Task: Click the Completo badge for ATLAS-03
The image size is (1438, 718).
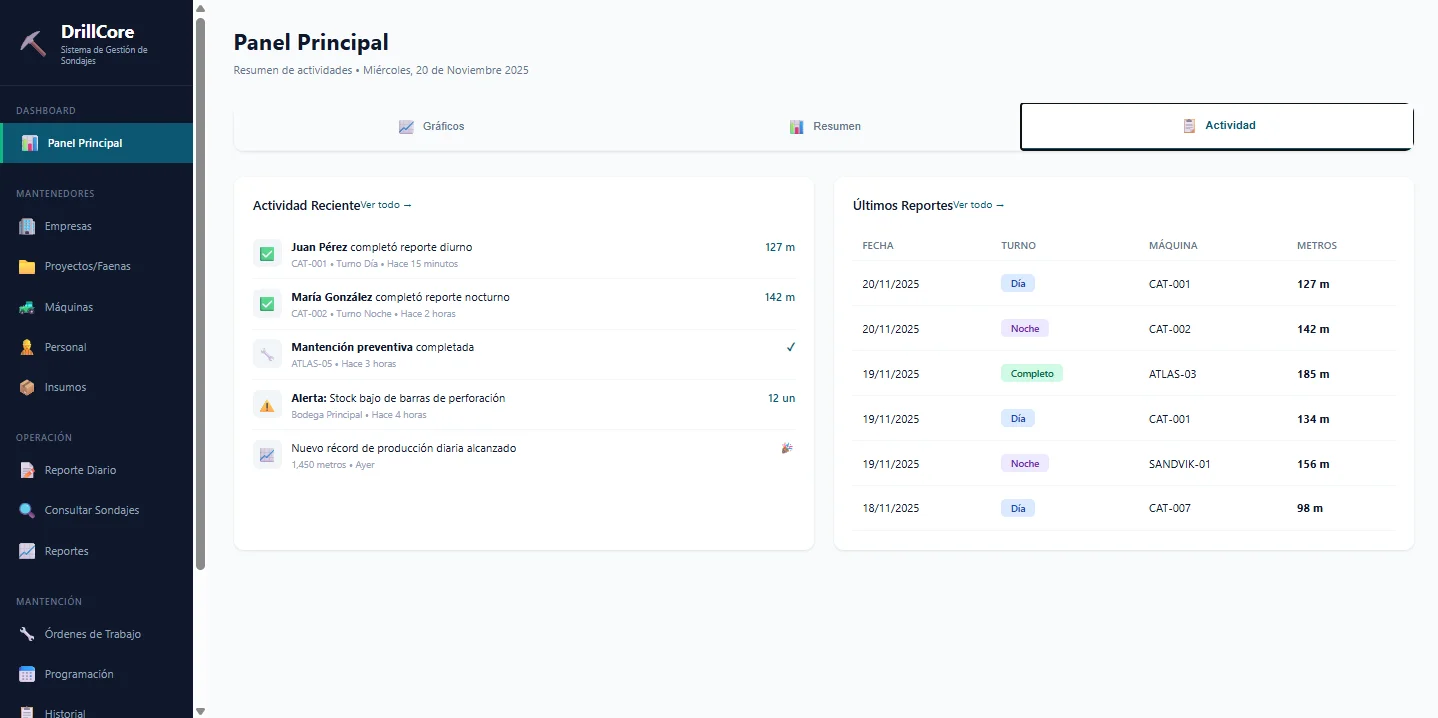Action: 1031,373
